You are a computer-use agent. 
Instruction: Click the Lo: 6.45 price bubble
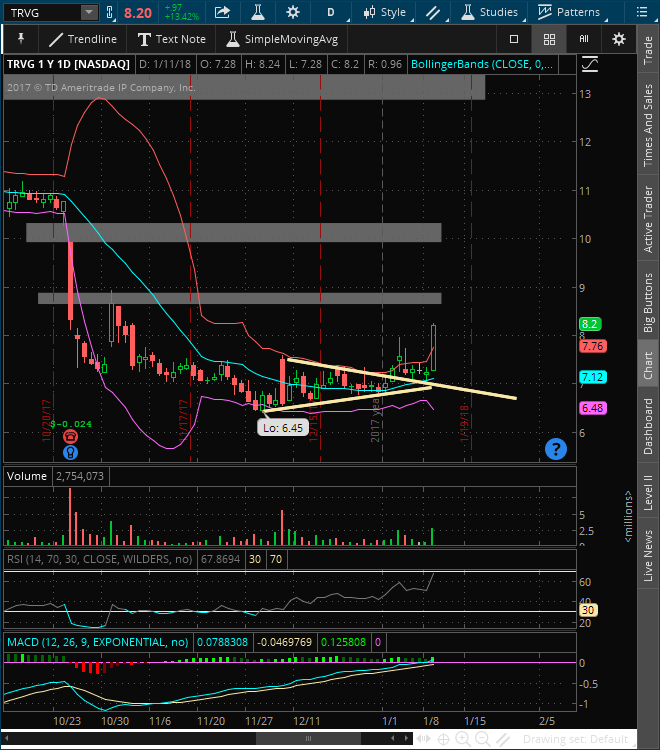pos(283,428)
